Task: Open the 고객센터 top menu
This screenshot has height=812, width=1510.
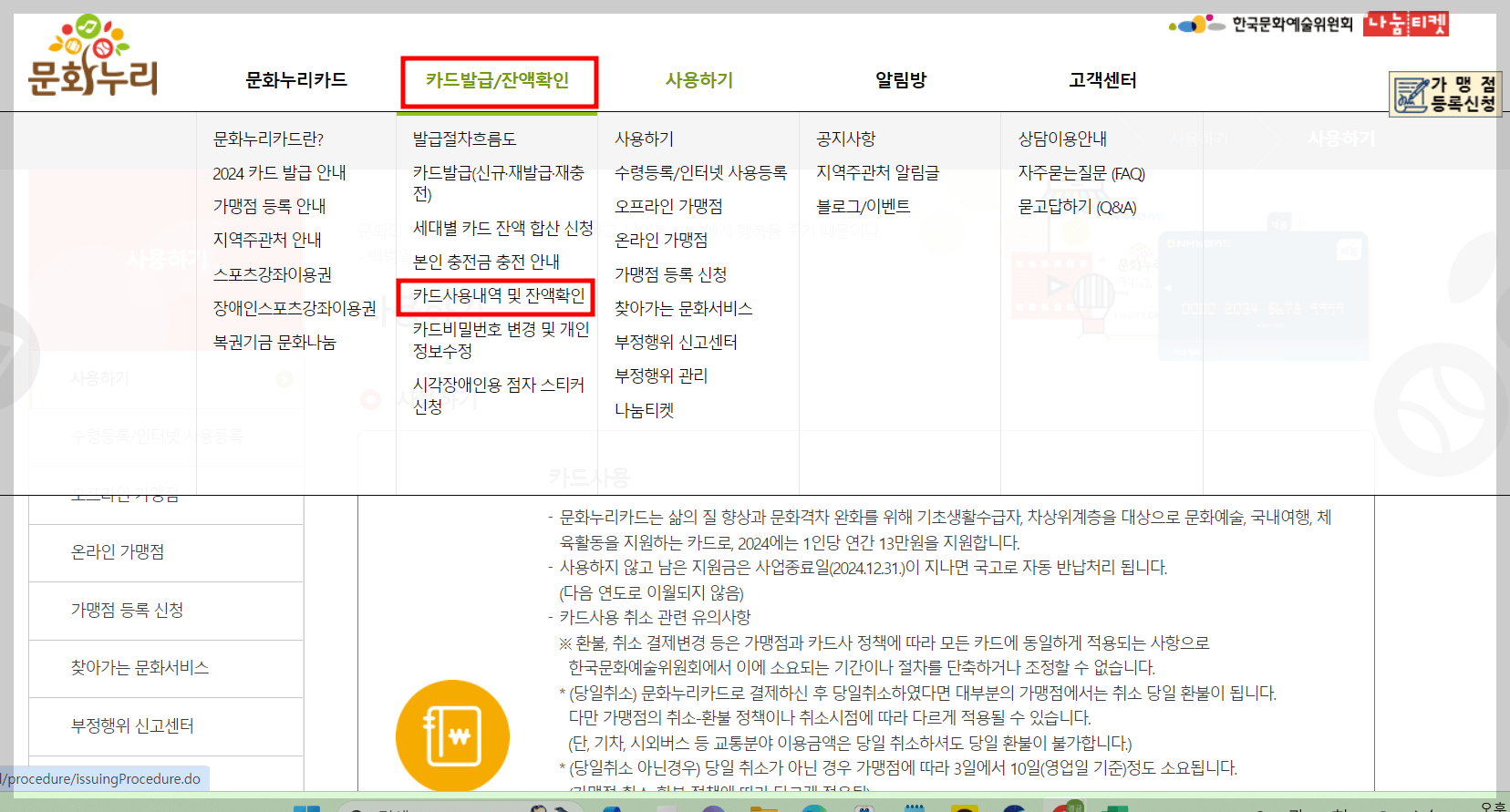Action: pyautogui.click(x=1102, y=80)
